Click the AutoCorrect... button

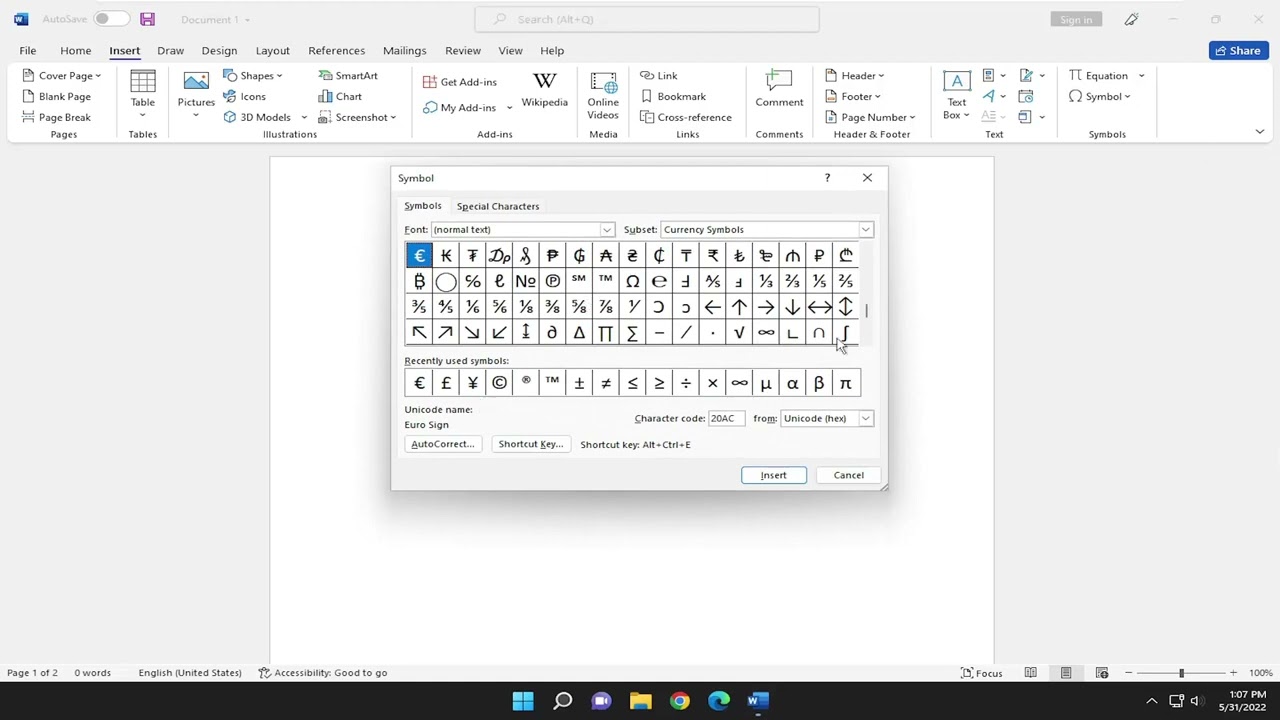coord(442,444)
